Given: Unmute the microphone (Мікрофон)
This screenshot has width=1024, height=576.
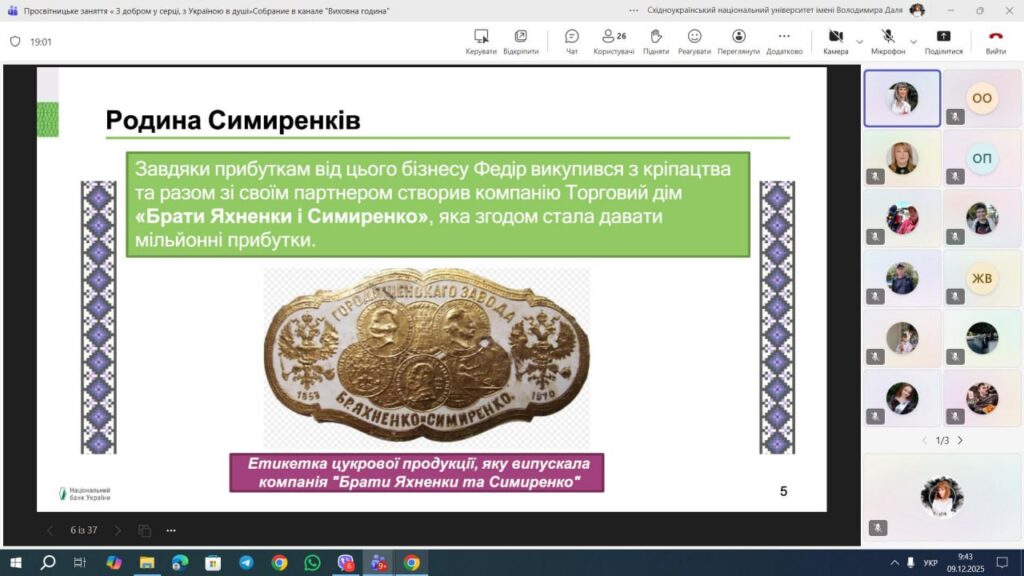Looking at the screenshot, I should (886, 41).
